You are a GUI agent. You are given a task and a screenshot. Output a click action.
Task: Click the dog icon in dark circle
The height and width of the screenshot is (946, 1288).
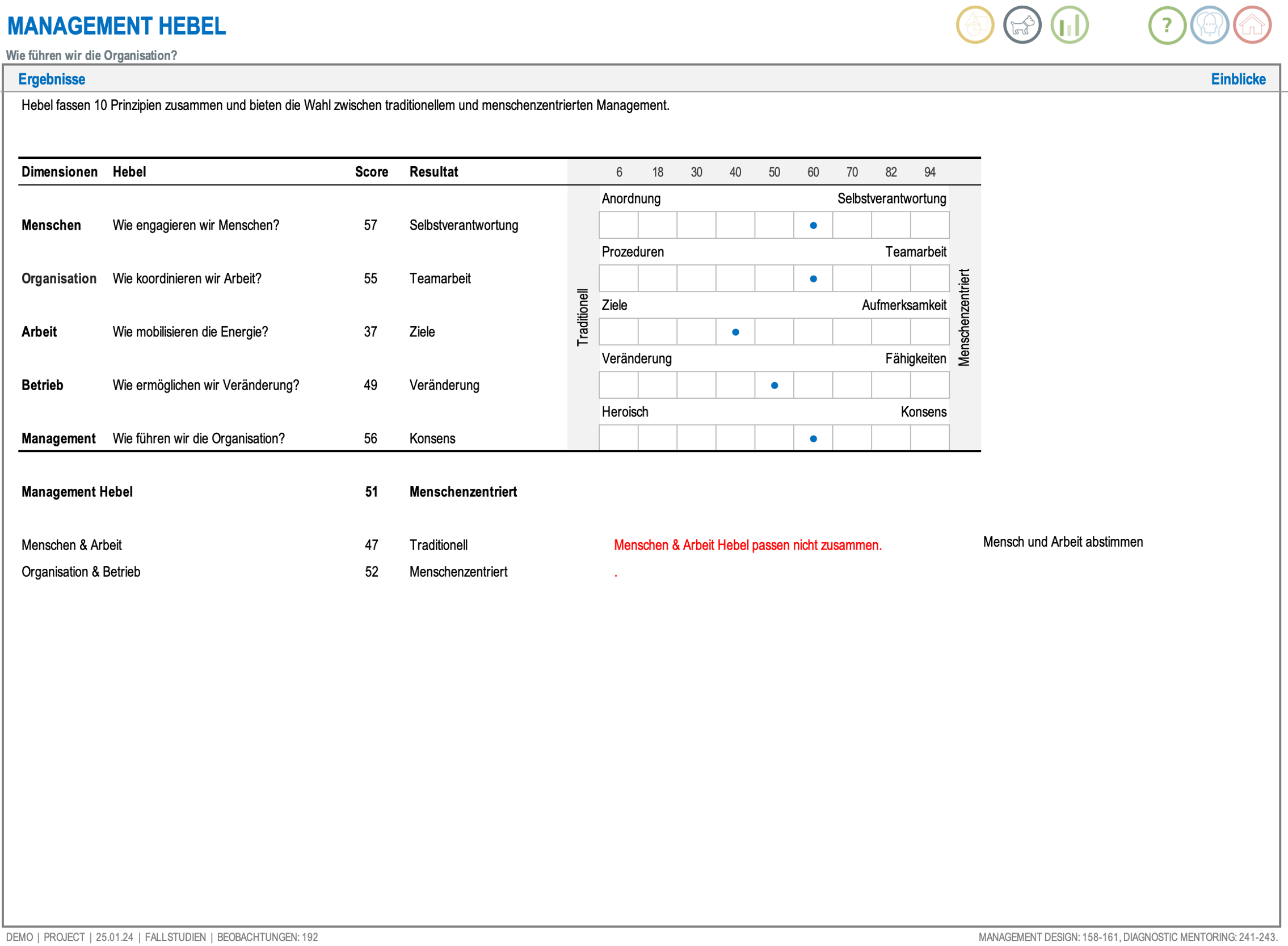point(1022,25)
